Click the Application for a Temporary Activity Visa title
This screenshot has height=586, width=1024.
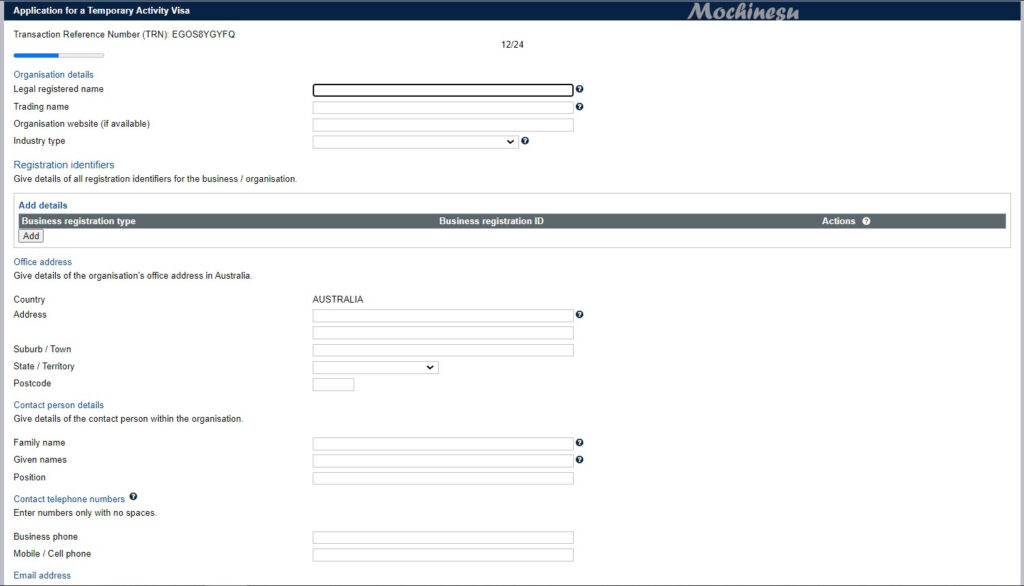tap(101, 10)
